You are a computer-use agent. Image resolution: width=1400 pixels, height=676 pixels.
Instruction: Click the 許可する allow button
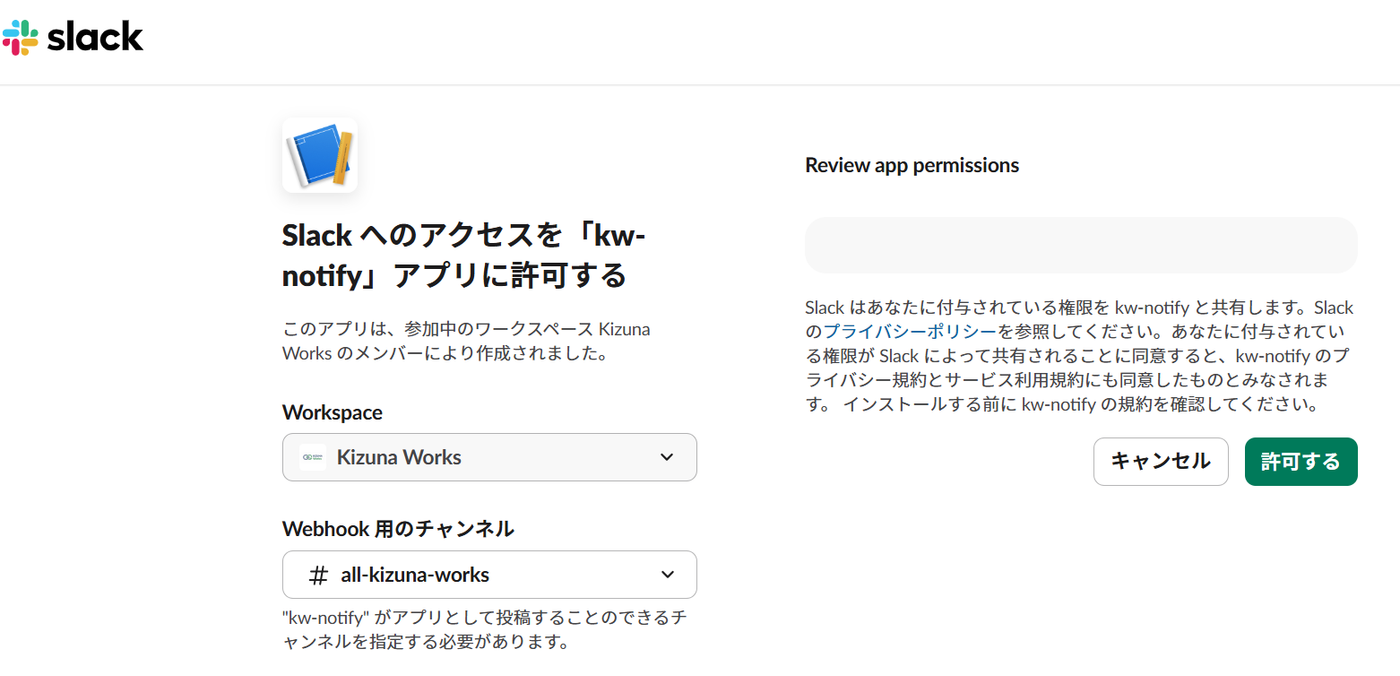tap(1301, 462)
